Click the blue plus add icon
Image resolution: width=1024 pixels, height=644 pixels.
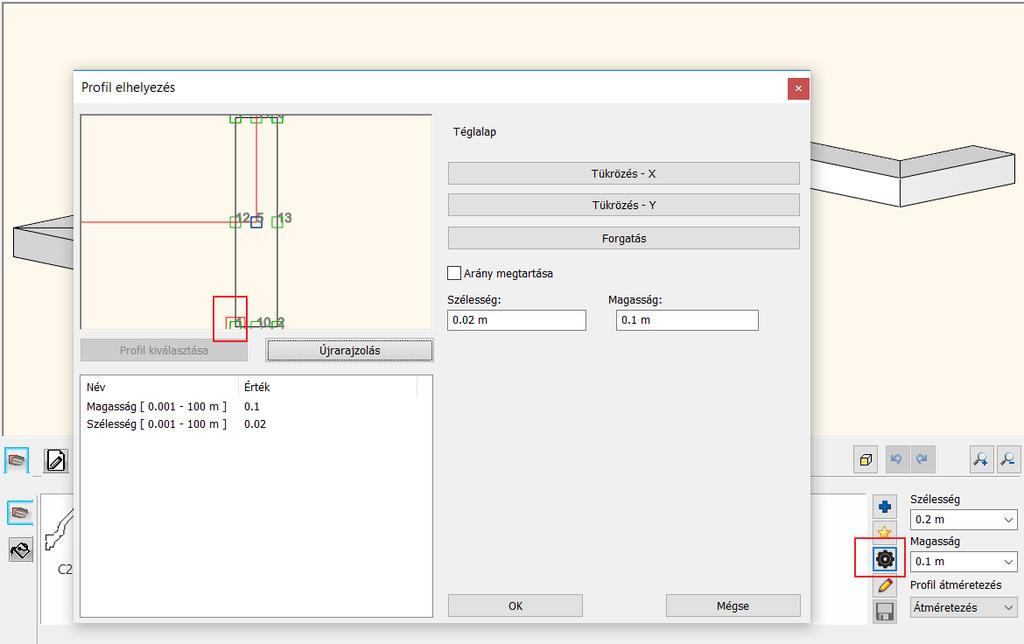tap(885, 506)
